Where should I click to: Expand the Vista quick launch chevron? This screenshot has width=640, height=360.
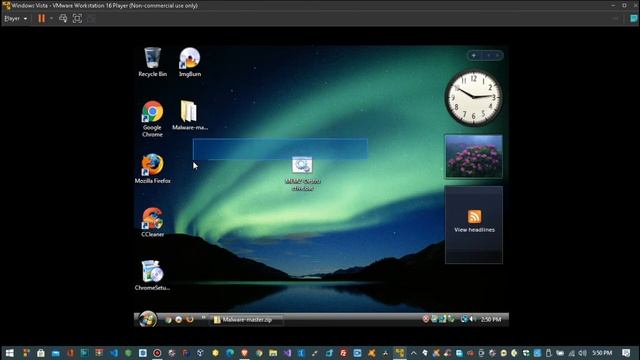coord(203,318)
